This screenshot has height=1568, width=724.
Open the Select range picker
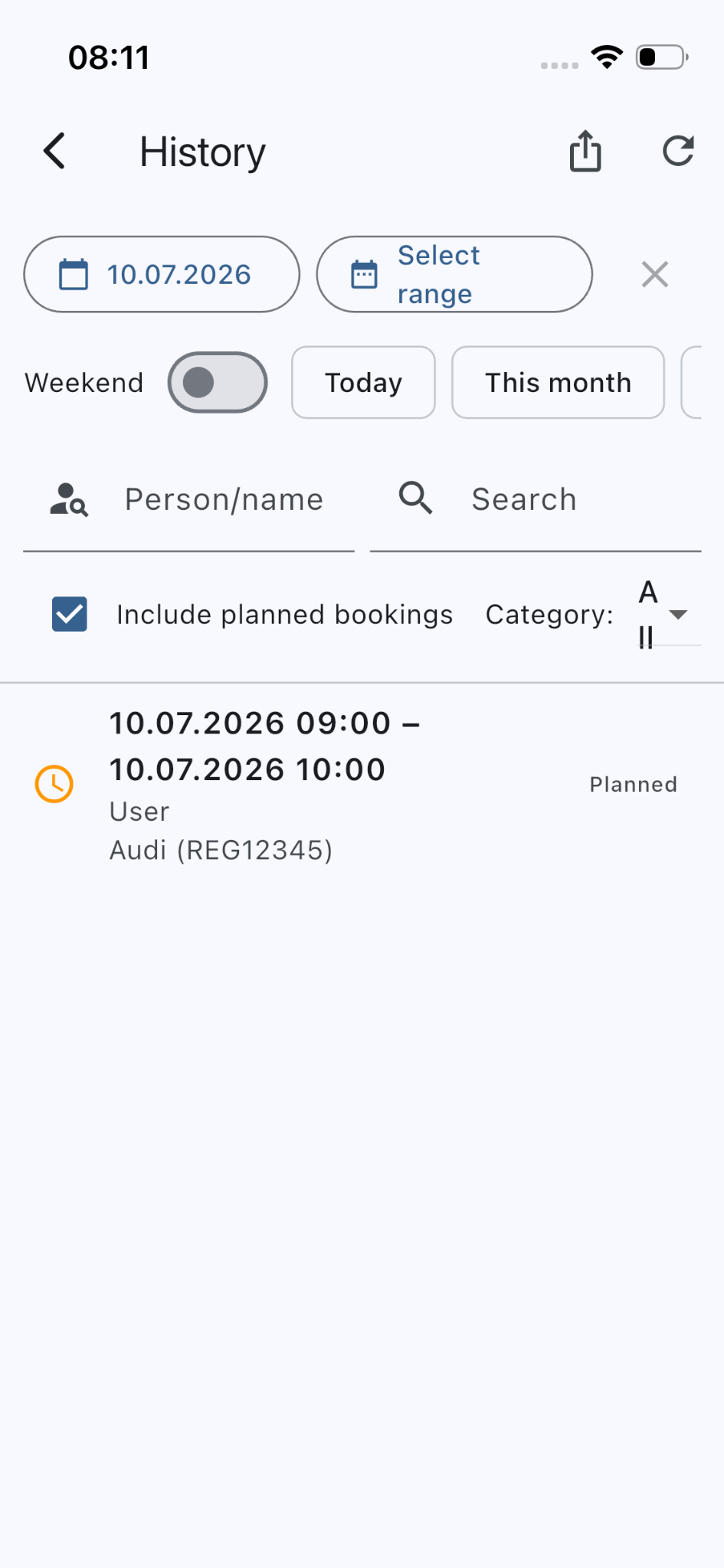point(454,274)
